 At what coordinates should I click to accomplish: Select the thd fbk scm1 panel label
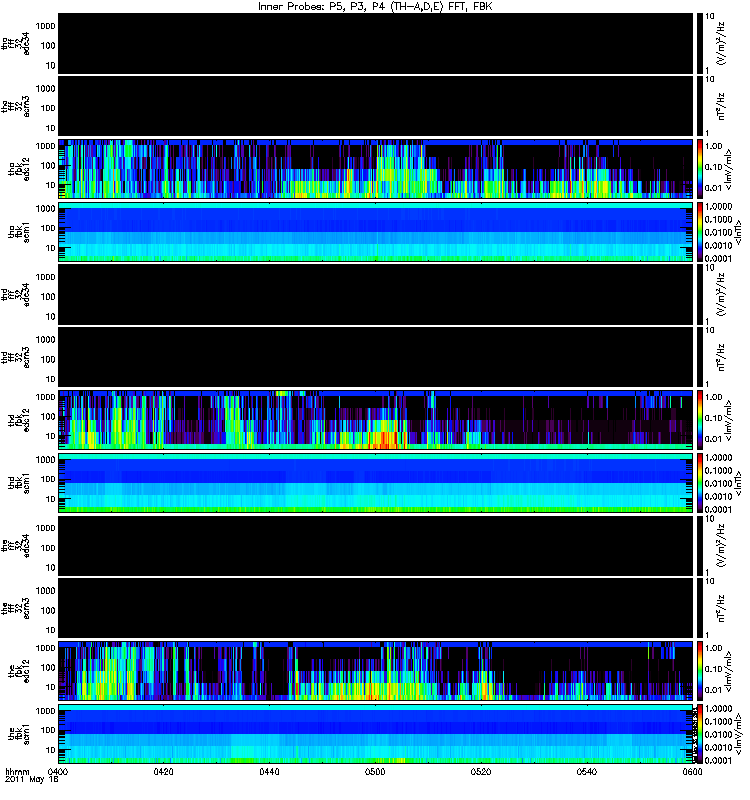point(19,483)
